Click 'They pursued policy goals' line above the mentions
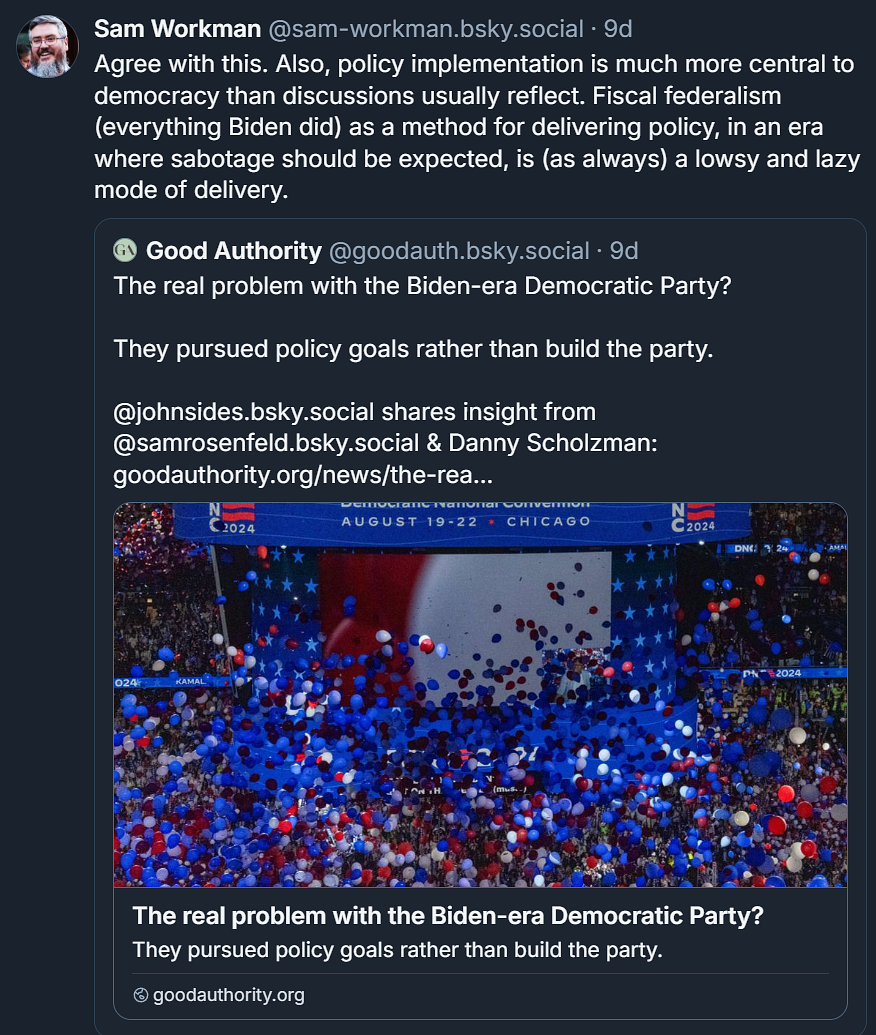This screenshot has width=876, height=1035. pyautogui.click(x=412, y=348)
